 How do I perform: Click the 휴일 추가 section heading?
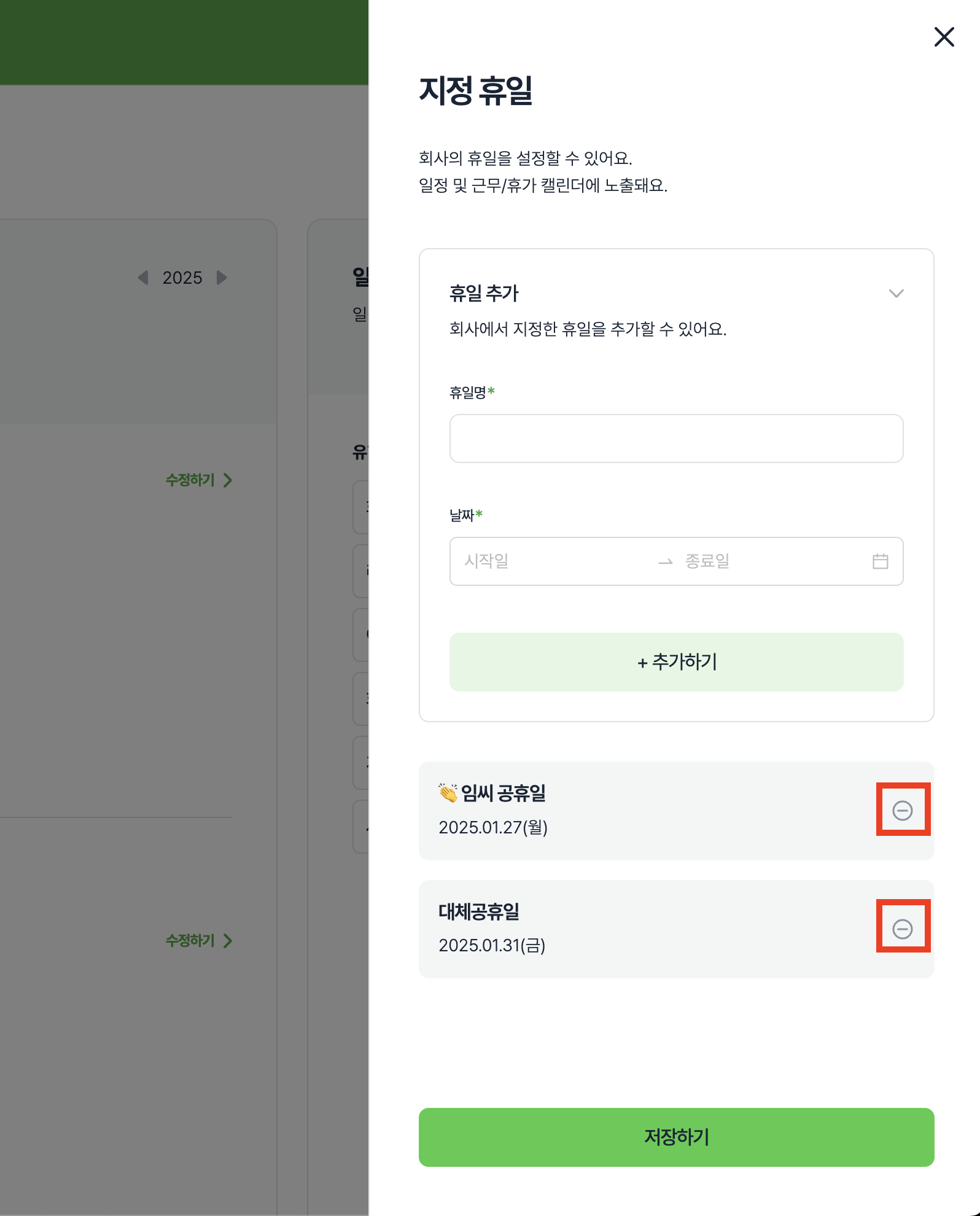tap(484, 294)
